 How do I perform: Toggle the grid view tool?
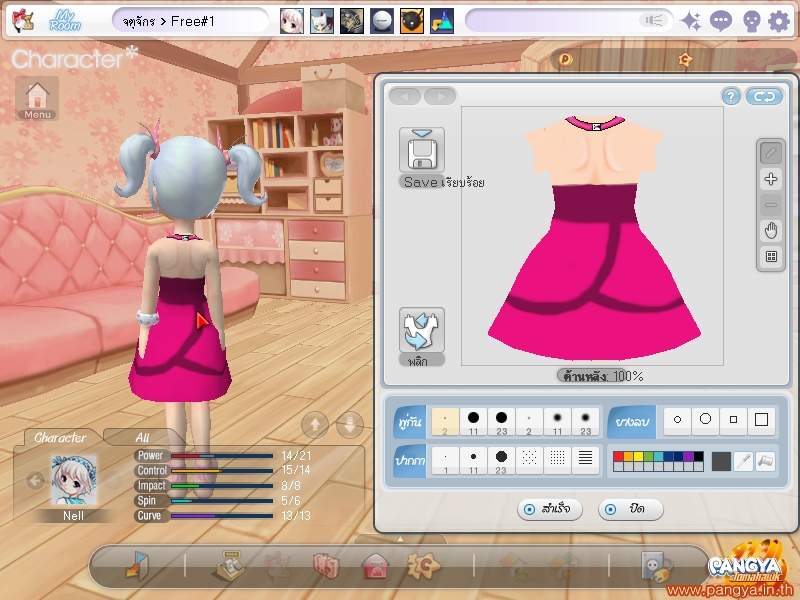pos(771,257)
